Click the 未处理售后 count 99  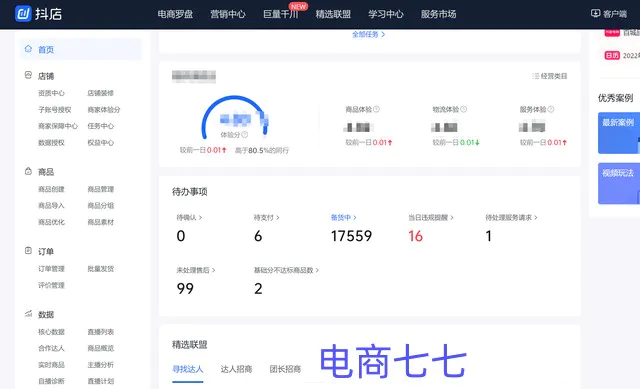(x=185, y=289)
